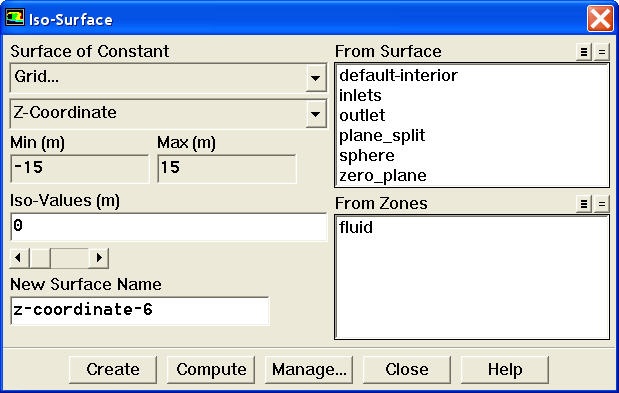Nudge iso-value slider left arrow
The height and width of the screenshot is (393, 619).
(x=19, y=258)
